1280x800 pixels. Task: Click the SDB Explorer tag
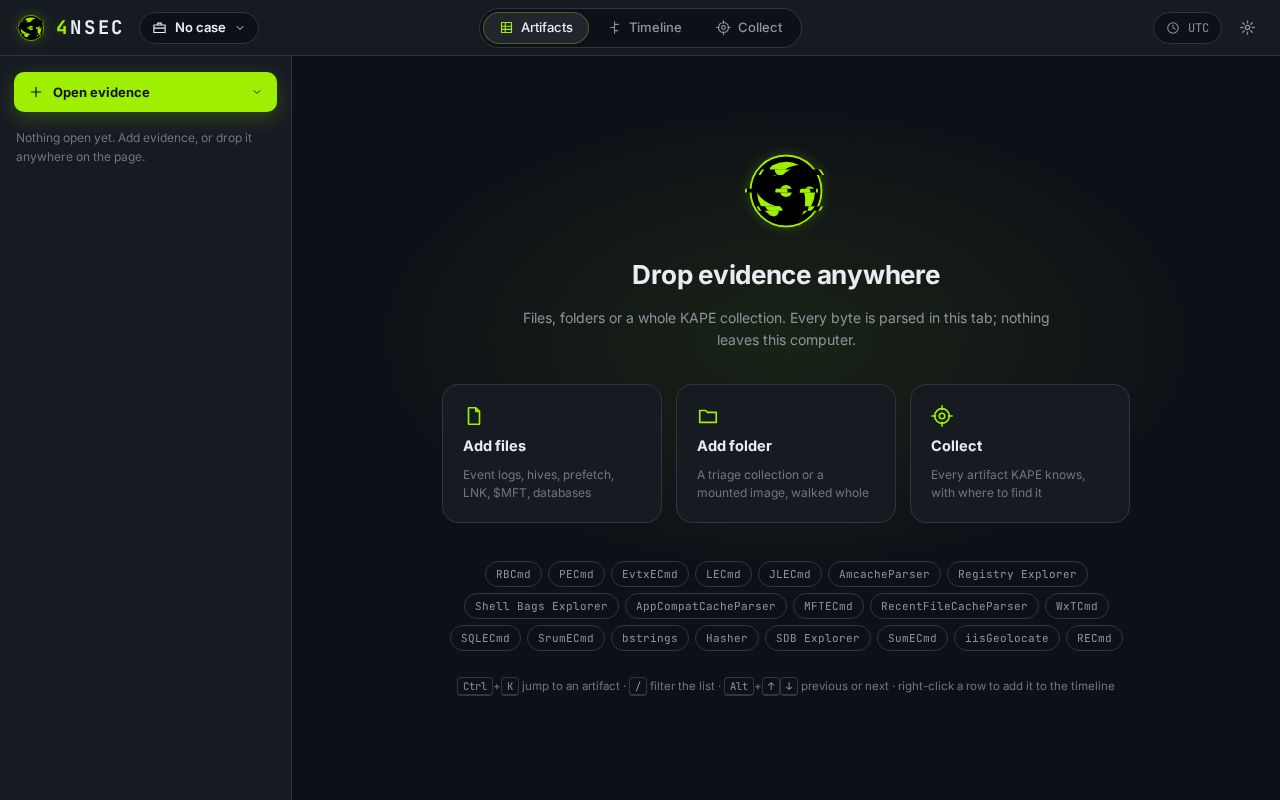(x=818, y=638)
